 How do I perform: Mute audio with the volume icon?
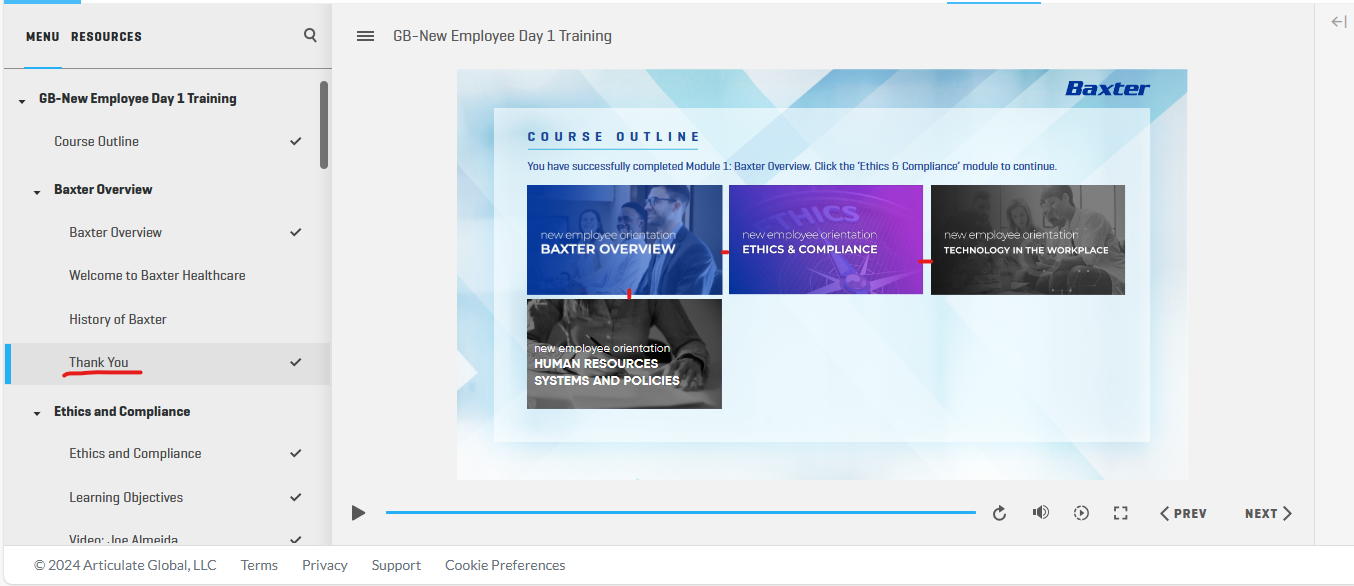point(1041,512)
